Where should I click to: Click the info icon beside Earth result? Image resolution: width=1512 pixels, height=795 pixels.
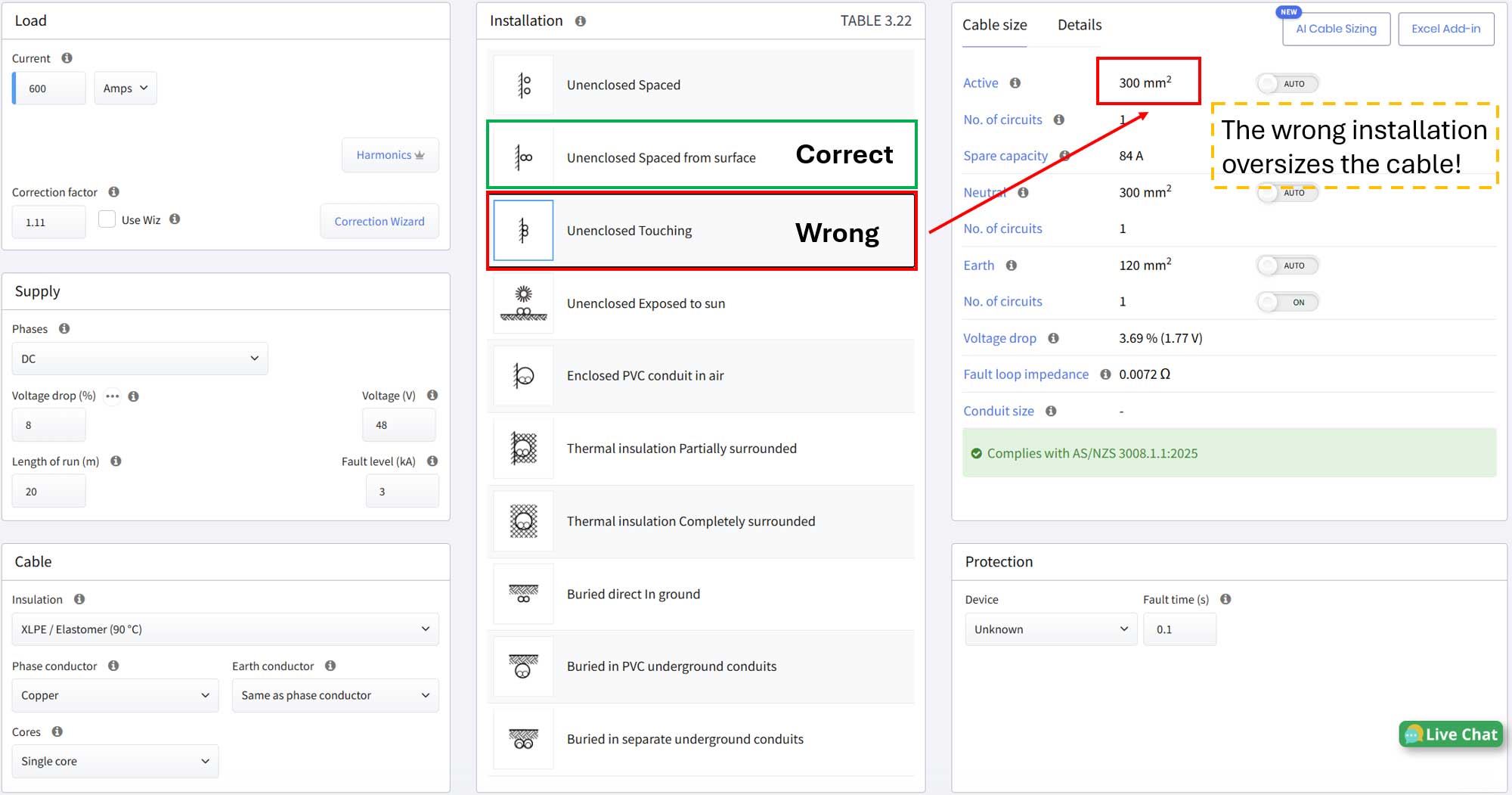click(1012, 266)
